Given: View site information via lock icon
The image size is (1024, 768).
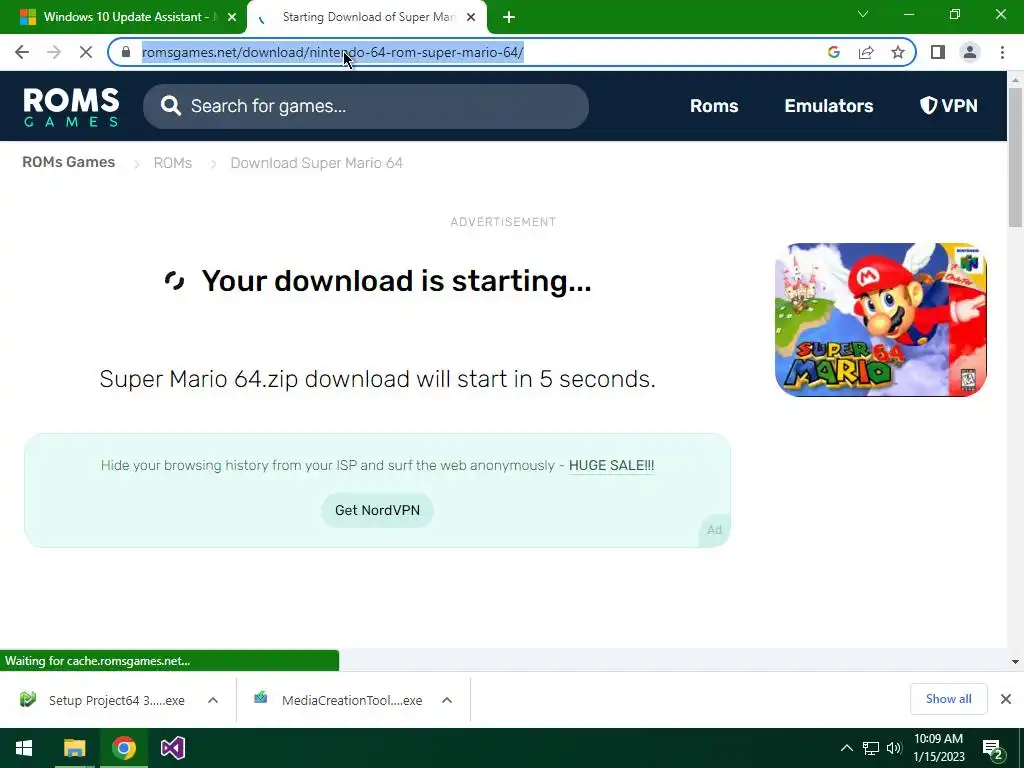Looking at the screenshot, I should 126,52.
